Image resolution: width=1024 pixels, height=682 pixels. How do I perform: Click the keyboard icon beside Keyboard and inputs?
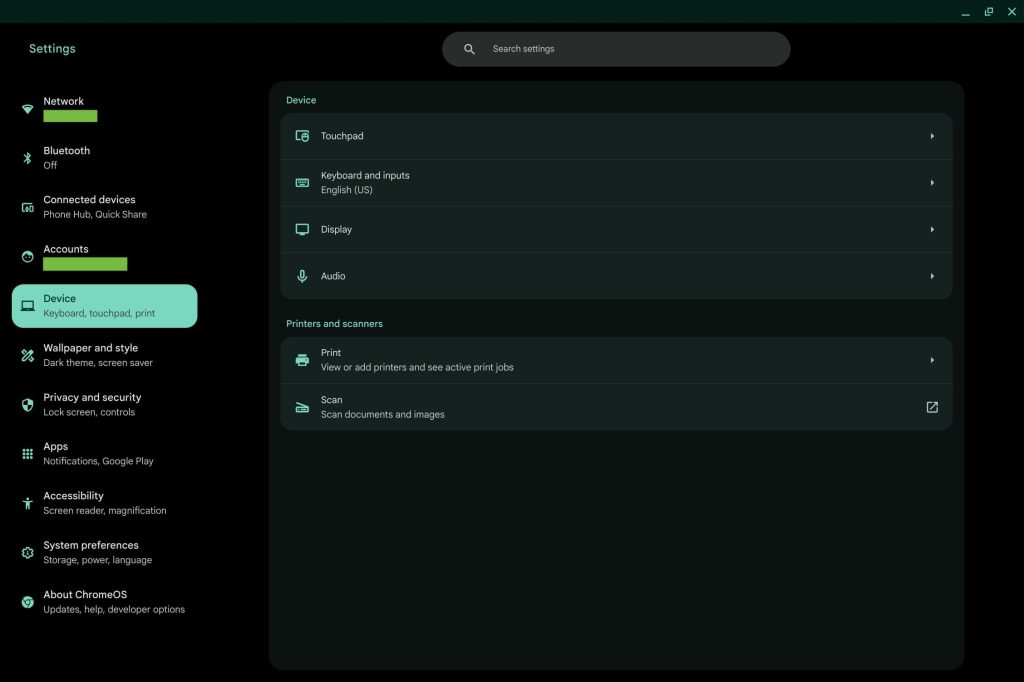(302, 183)
